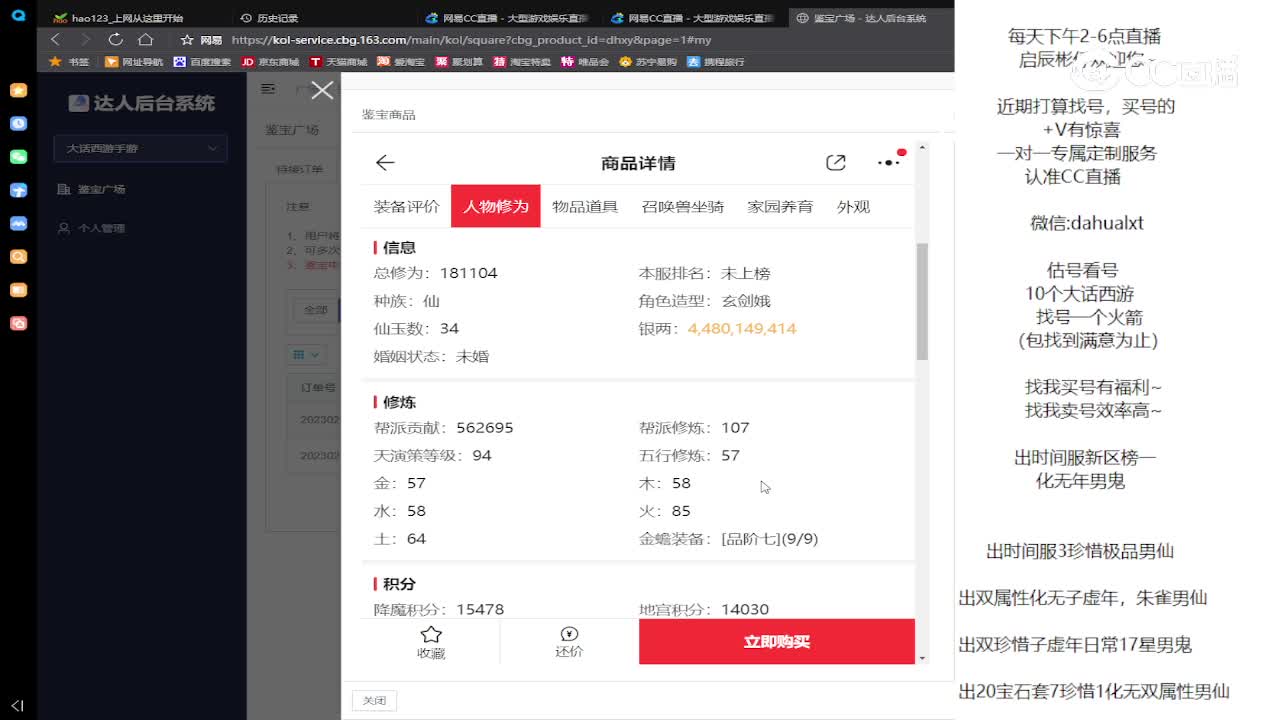Open the green WeChat icon in browser sidebar

pos(18,157)
